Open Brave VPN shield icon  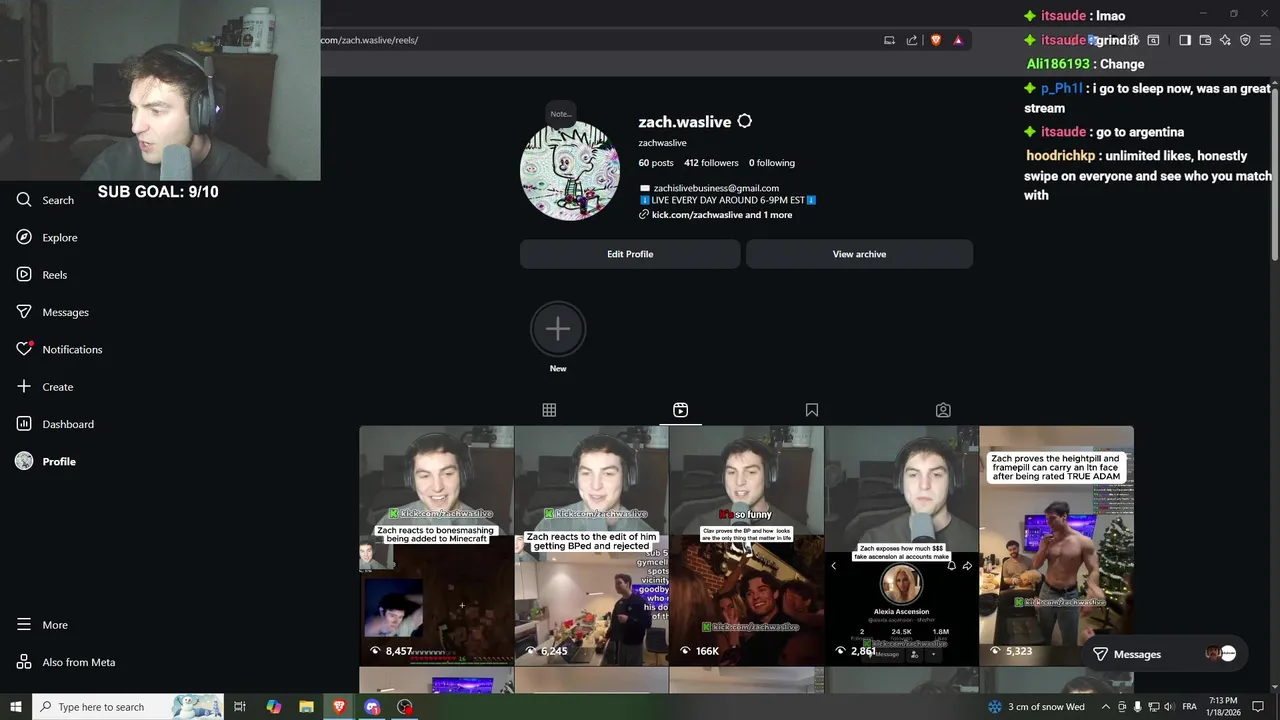coord(1245,40)
